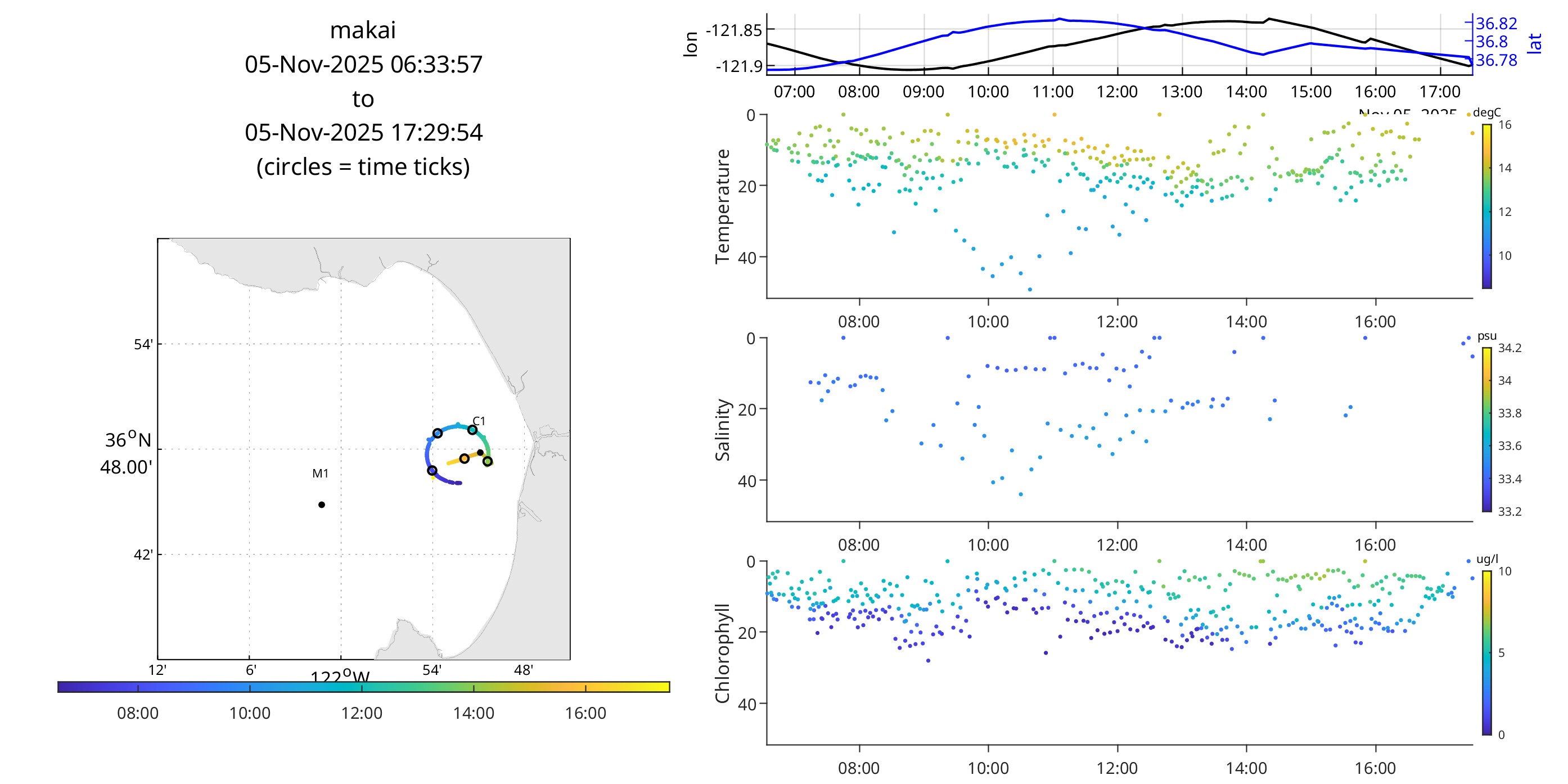The image size is (1568, 784).
Task: Click the 14:00 tick on bottom time colorbar
Action: click(474, 688)
